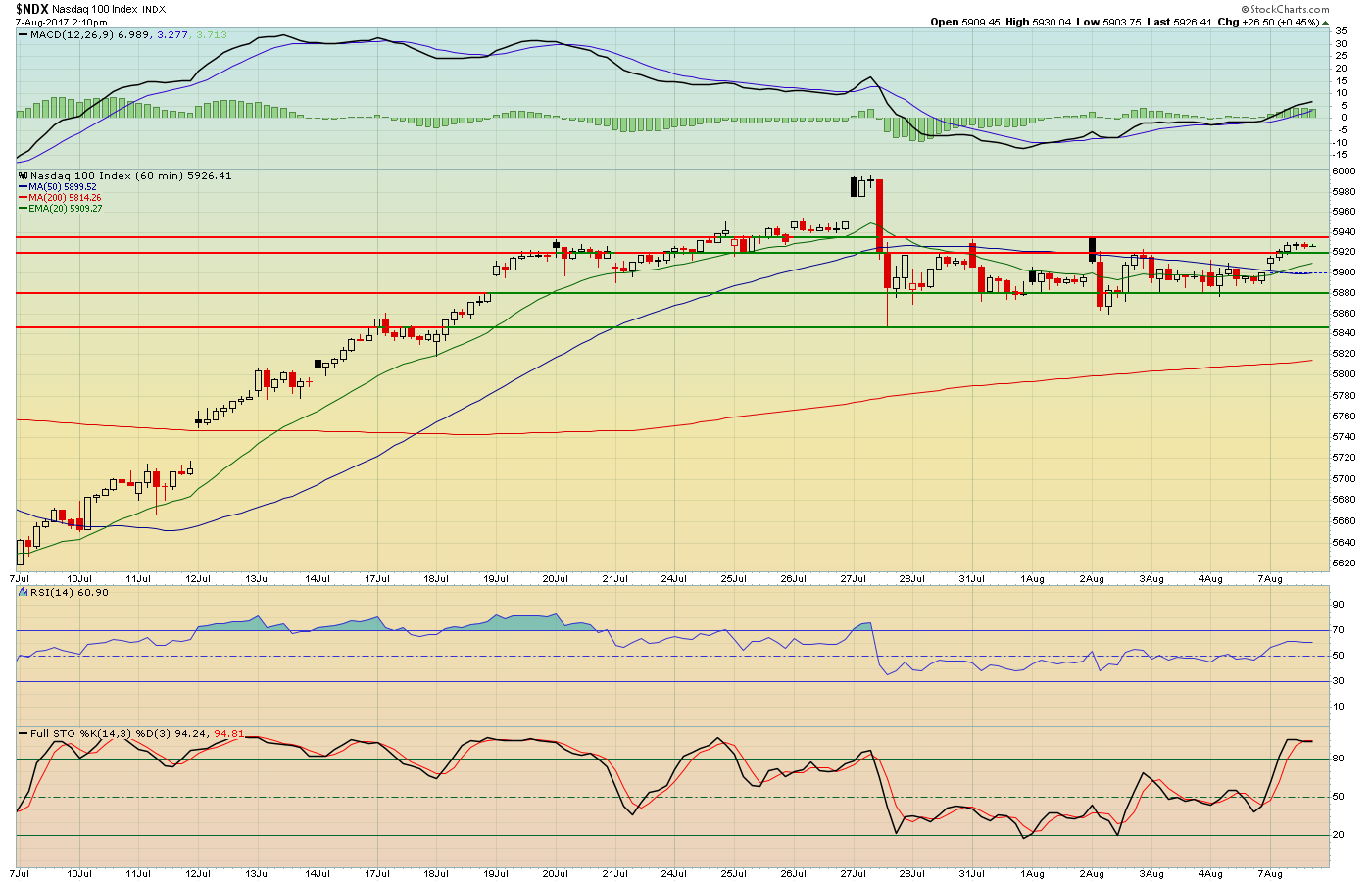Screen dimensions: 1372x882
Task: Click the 7Aug date on the bottom axis
Action: click(1269, 873)
